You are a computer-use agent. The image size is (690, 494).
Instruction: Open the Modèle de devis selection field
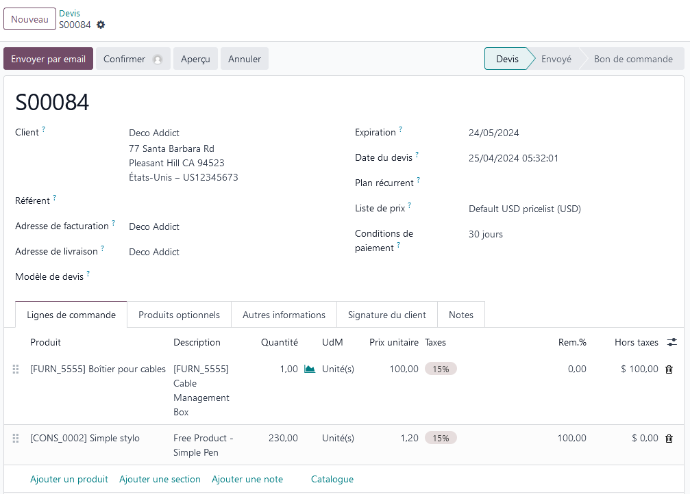pyautogui.click(x=200, y=276)
